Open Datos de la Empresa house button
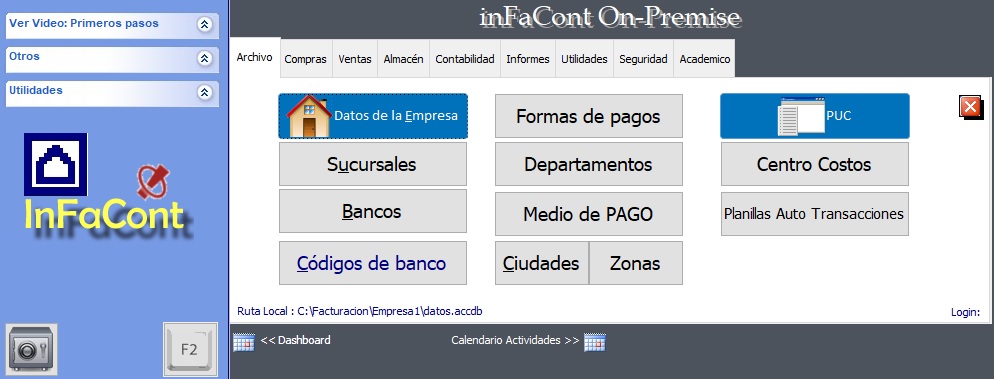 point(373,116)
